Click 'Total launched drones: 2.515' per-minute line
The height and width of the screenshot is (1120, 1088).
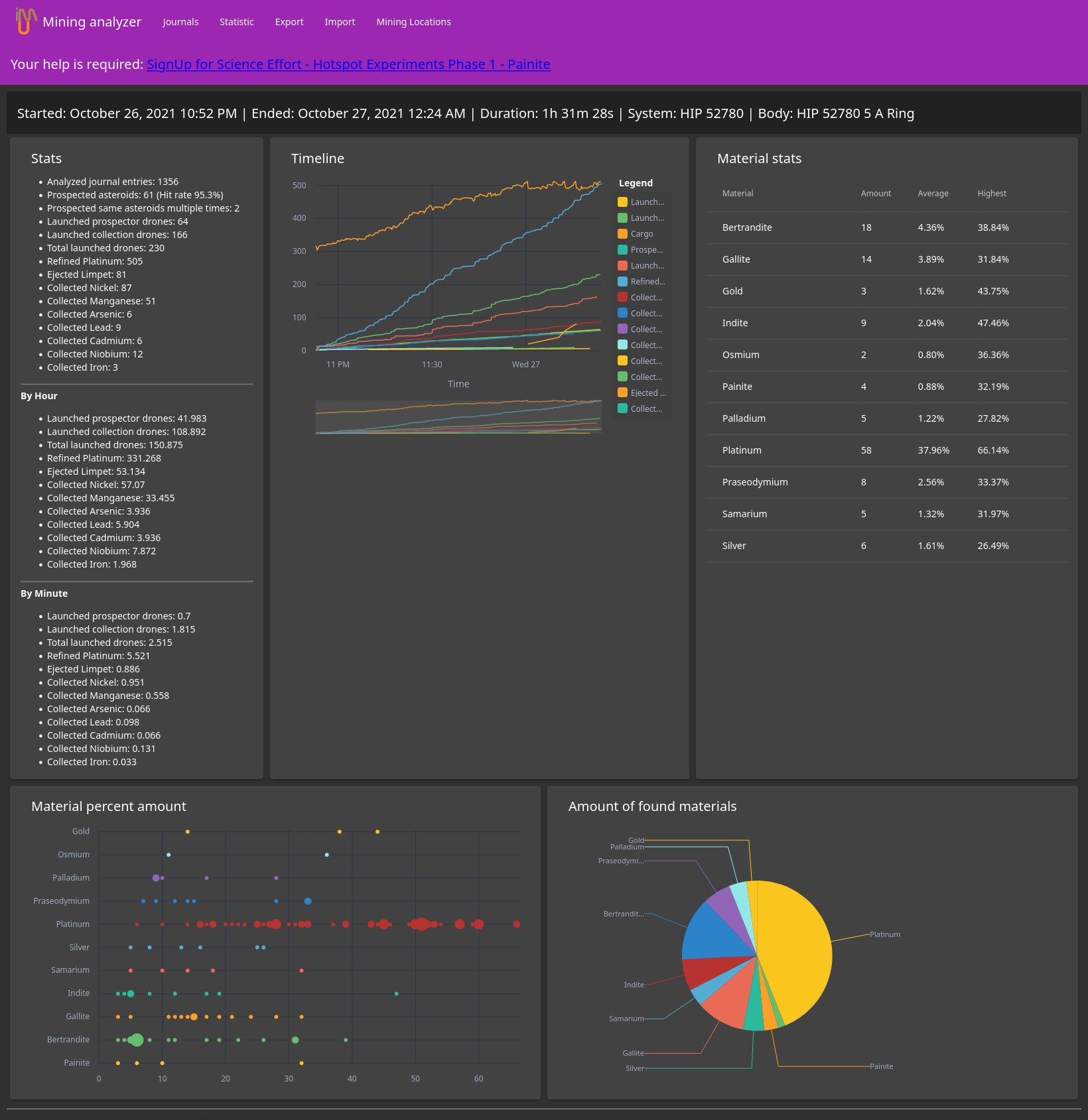(x=109, y=643)
